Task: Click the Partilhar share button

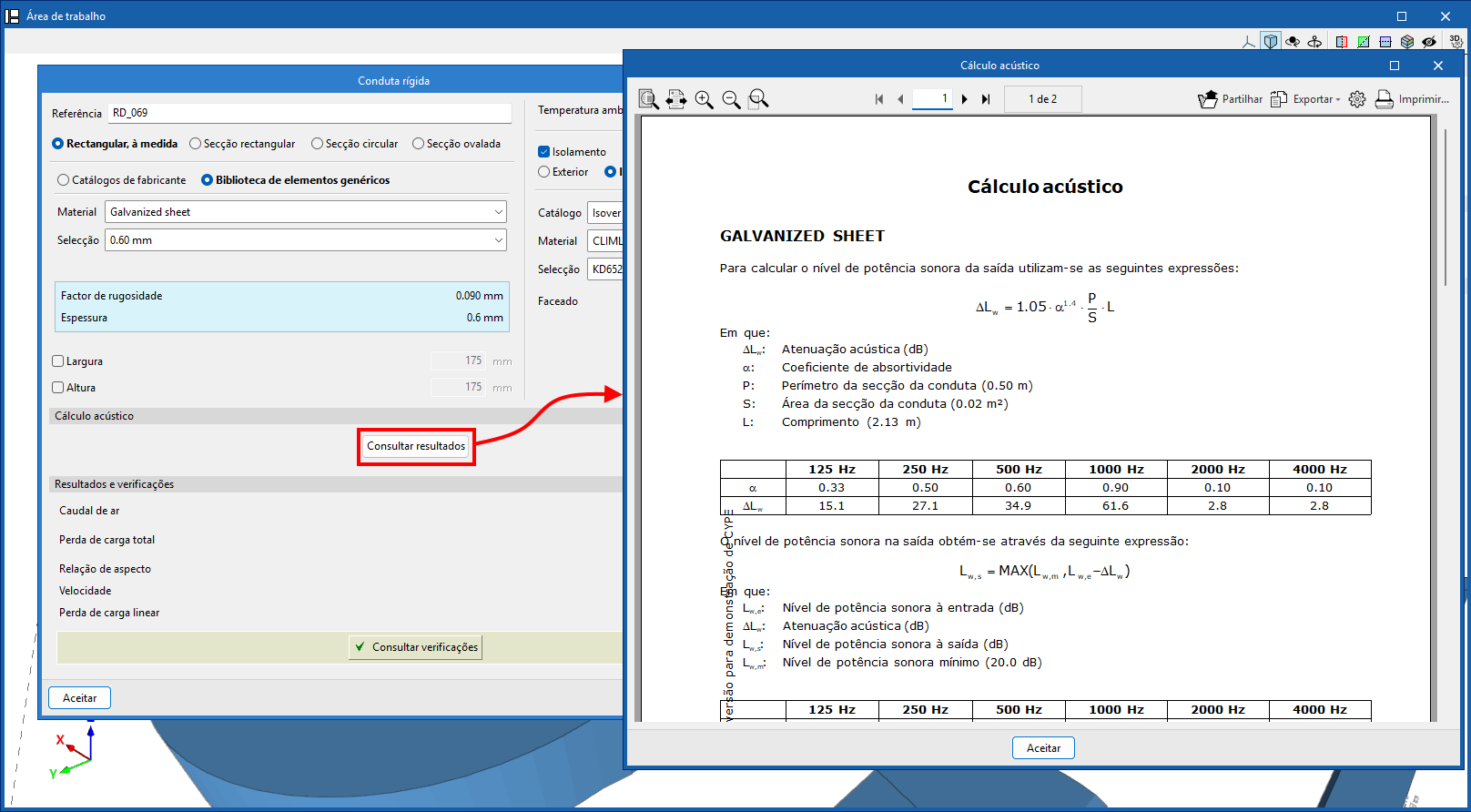Action: coord(1231,99)
